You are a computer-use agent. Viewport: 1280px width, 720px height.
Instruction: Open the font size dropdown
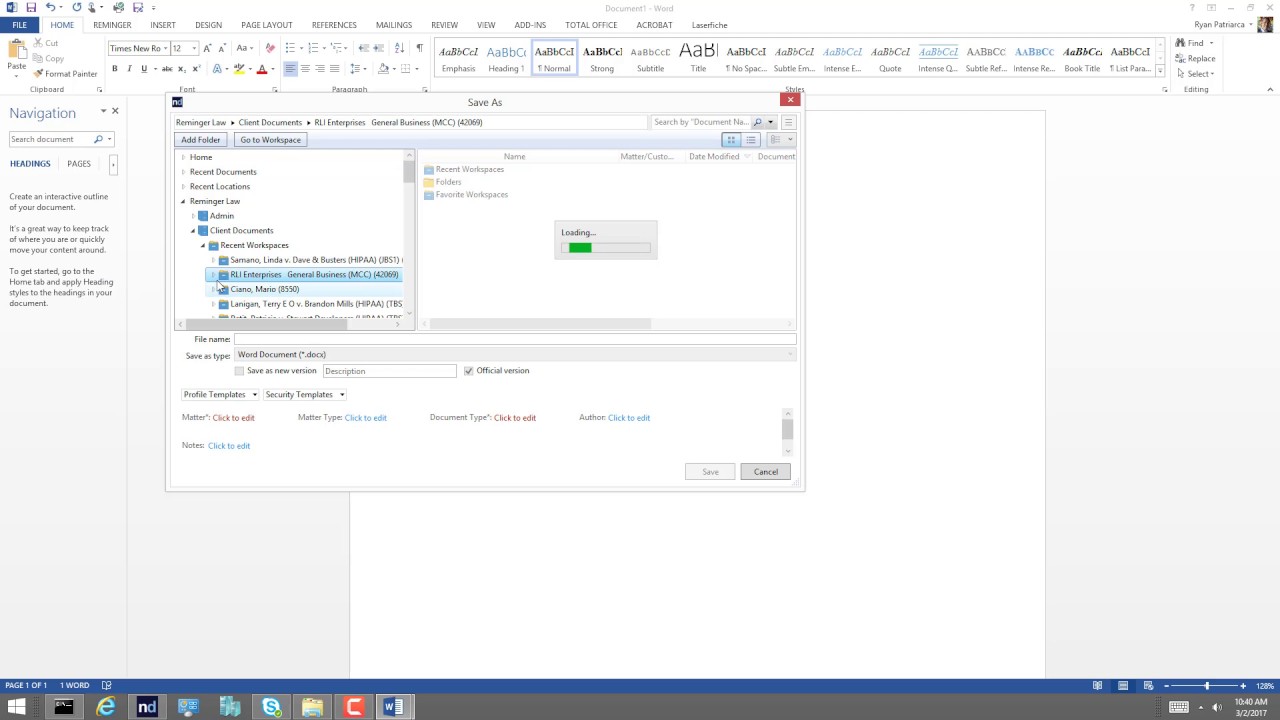click(194, 48)
